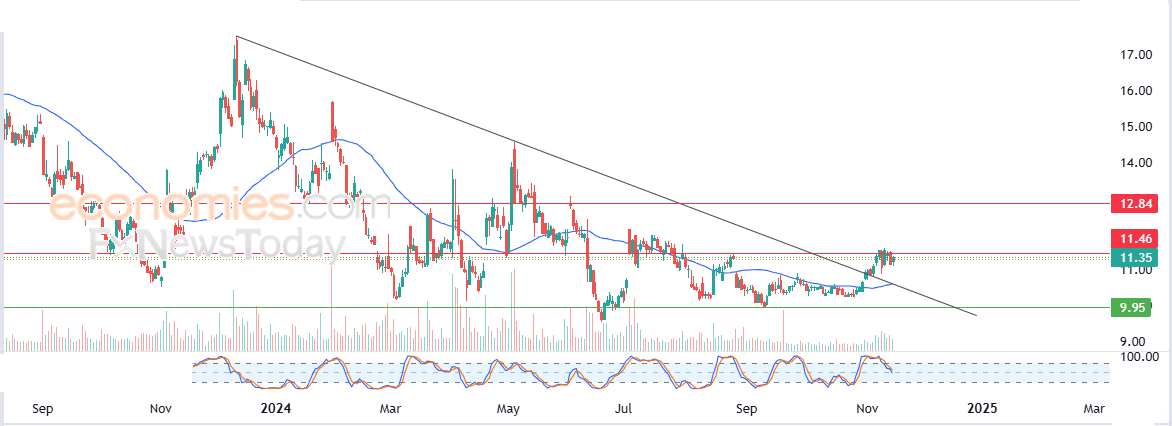This screenshot has height=426, width=1172.
Task: Click the Sep label after Jul
Action: (x=747, y=409)
